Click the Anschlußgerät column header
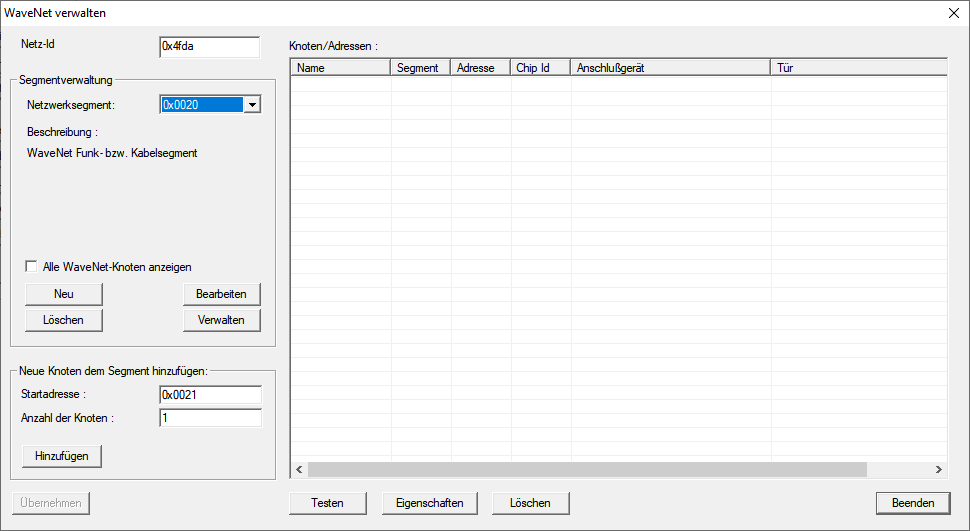 tap(670, 68)
